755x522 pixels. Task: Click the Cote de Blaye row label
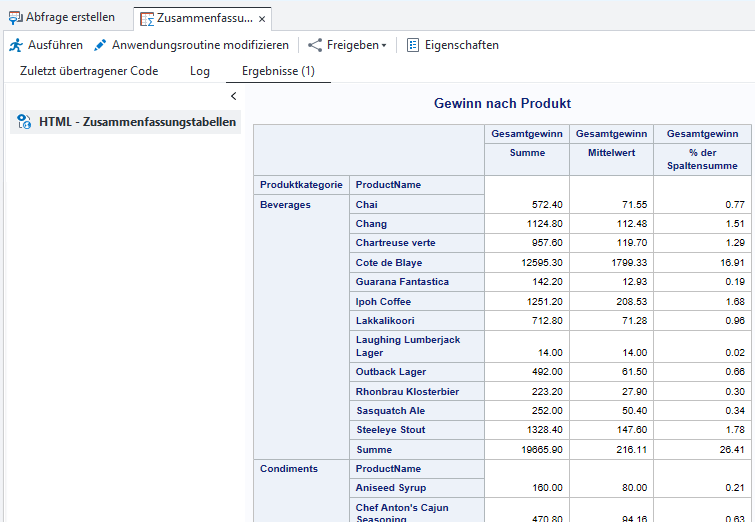point(389,263)
